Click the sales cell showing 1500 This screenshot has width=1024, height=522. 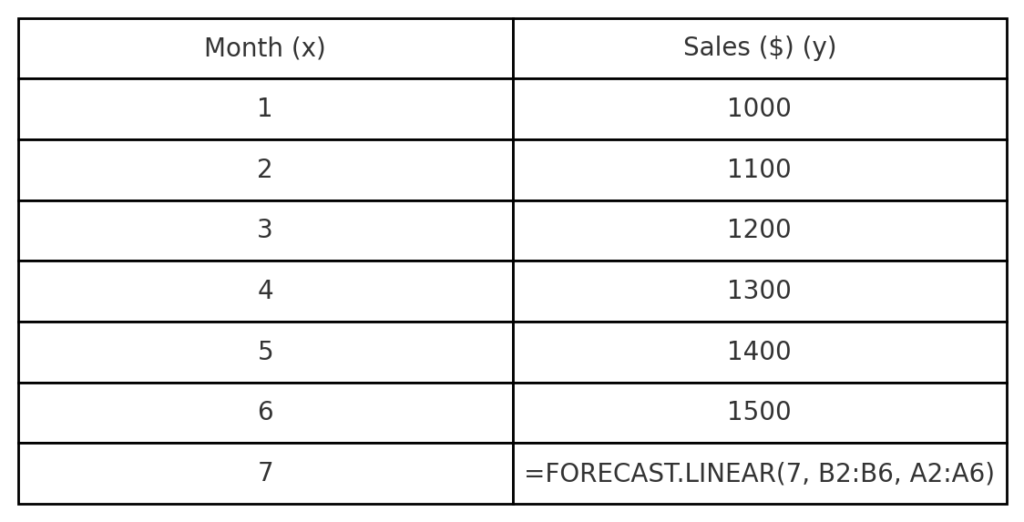pos(759,412)
